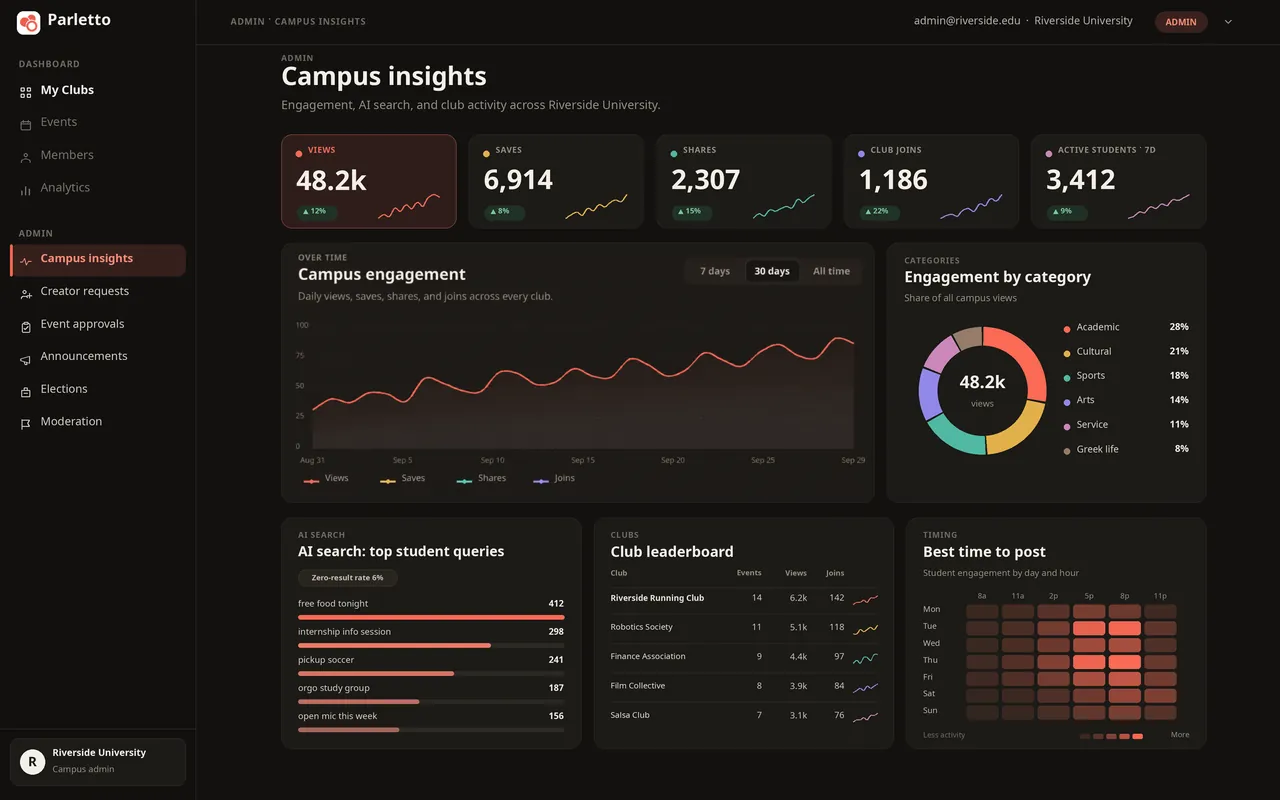1280x800 pixels.
Task: Select the Saves stat card
Action: tap(556, 182)
